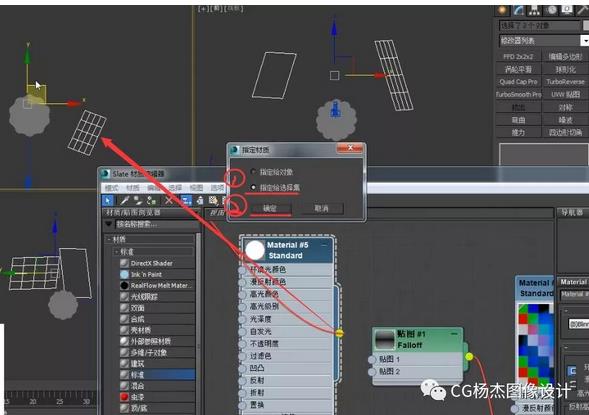This screenshot has height=415, width=589.
Task: Click the Ink 'n Paint material icon
Action: [x=124, y=275]
